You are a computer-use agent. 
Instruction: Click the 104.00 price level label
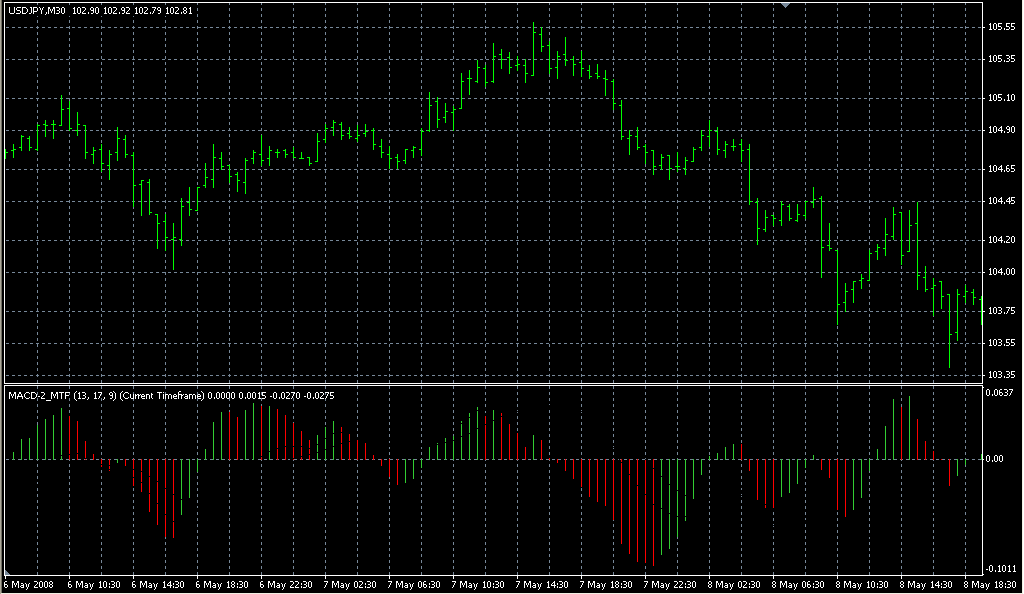pos(1002,272)
